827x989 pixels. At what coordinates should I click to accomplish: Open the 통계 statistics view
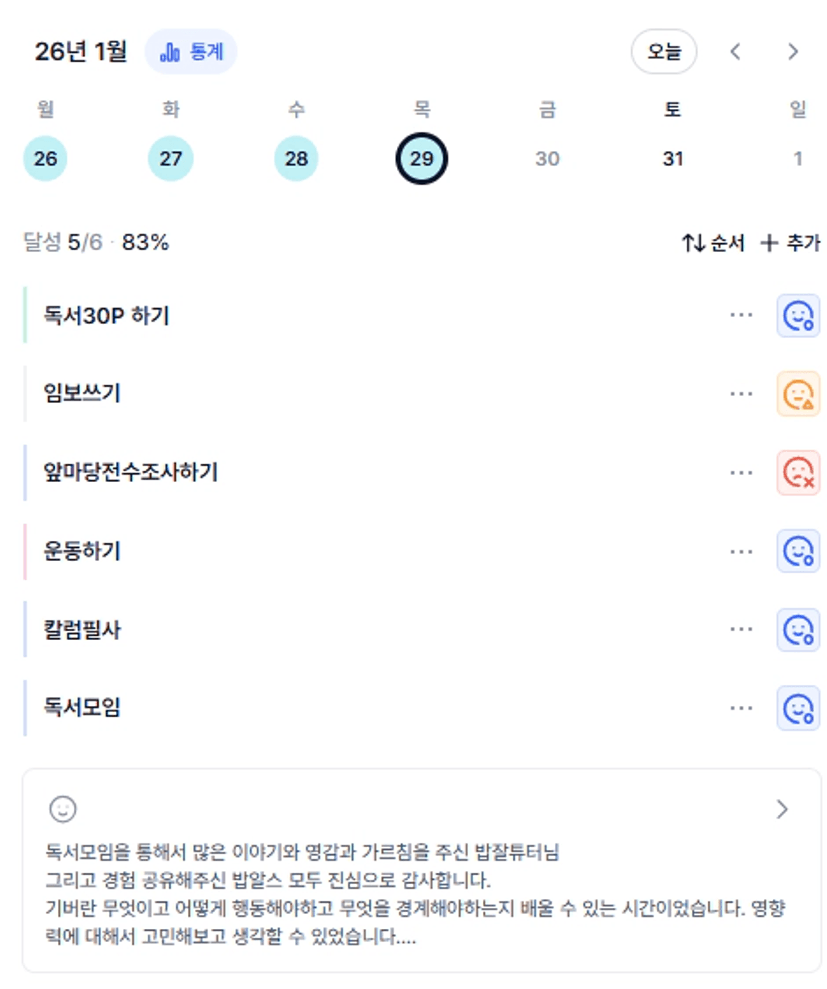tap(191, 52)
